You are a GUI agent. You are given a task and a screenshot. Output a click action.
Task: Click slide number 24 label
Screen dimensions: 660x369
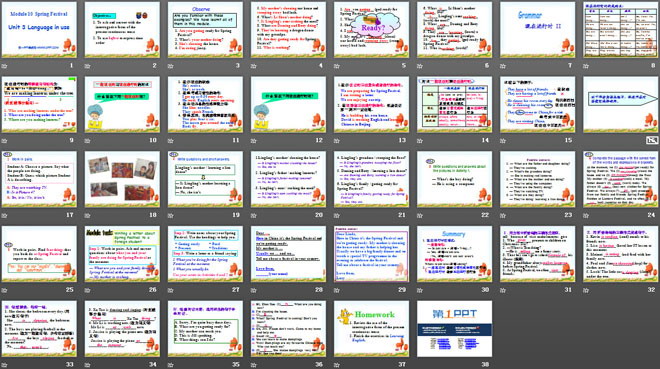pos(651,215)
